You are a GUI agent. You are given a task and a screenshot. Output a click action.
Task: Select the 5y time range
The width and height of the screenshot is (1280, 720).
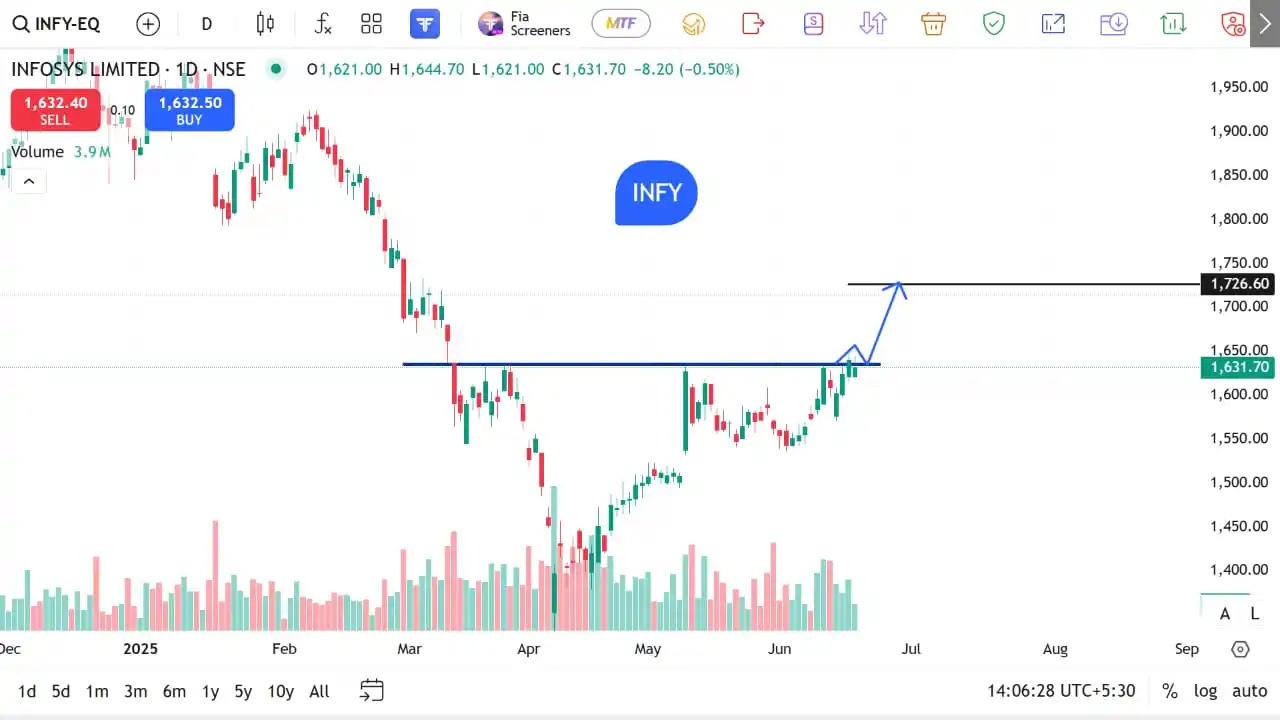click(x=243, y=691)
